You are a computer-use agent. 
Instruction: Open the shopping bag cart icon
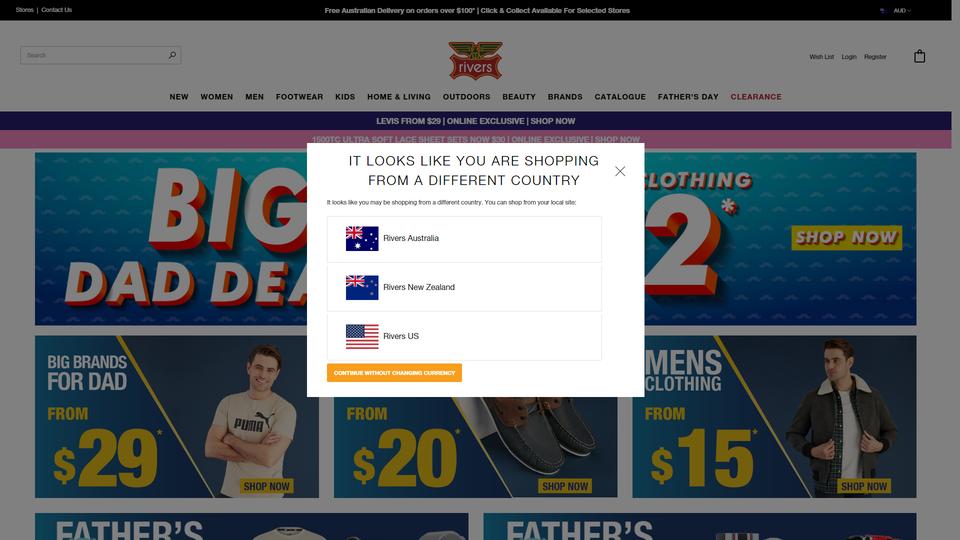click(x=920, y=56)
